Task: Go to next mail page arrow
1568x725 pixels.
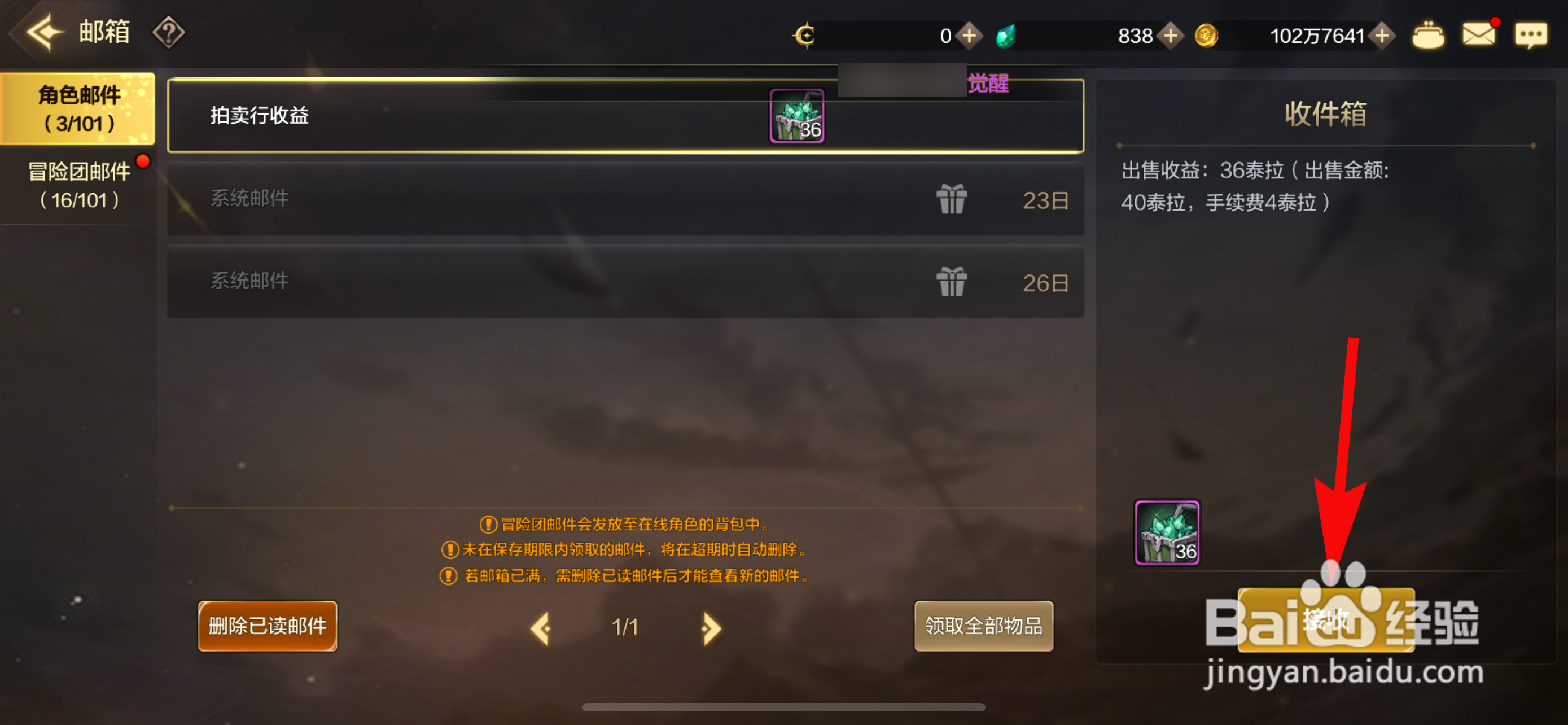Action: [x=711, y=628]
